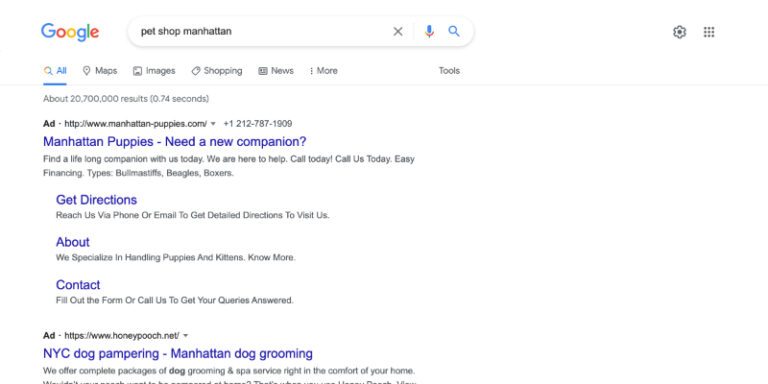Open the Tools options
Viewport: 768px width, 384px height.
click(449, 71)
